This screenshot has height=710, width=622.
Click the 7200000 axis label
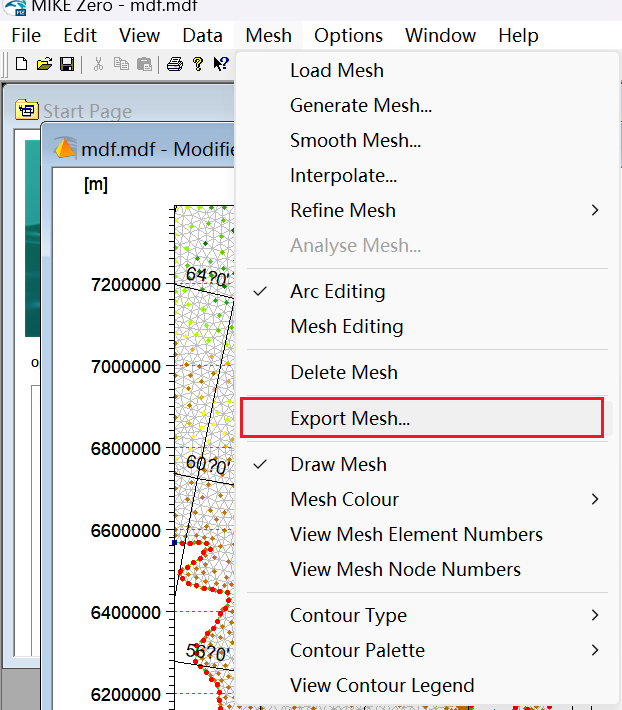(126, 285)
